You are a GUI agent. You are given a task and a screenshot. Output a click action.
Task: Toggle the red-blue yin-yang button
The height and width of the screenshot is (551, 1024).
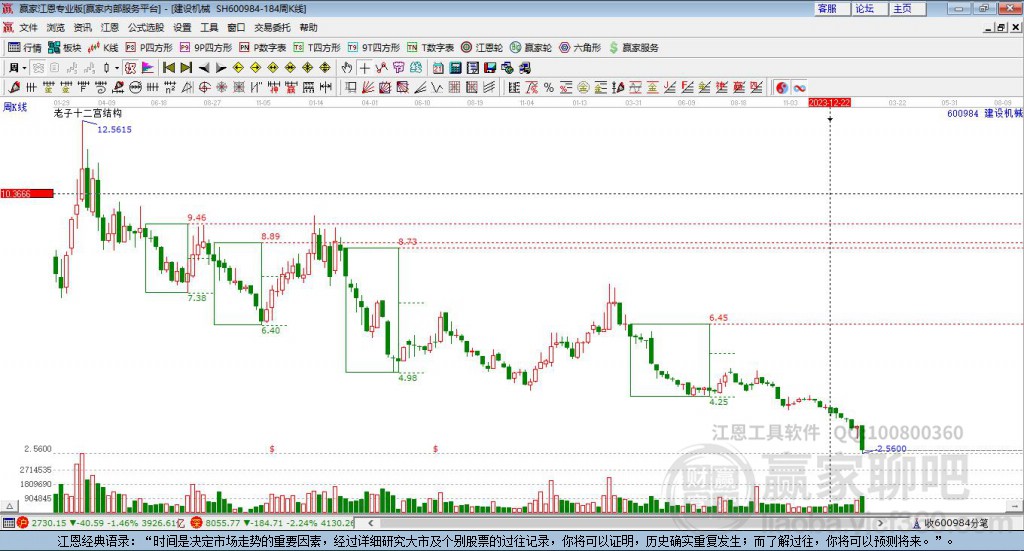(x=782, y=87)
